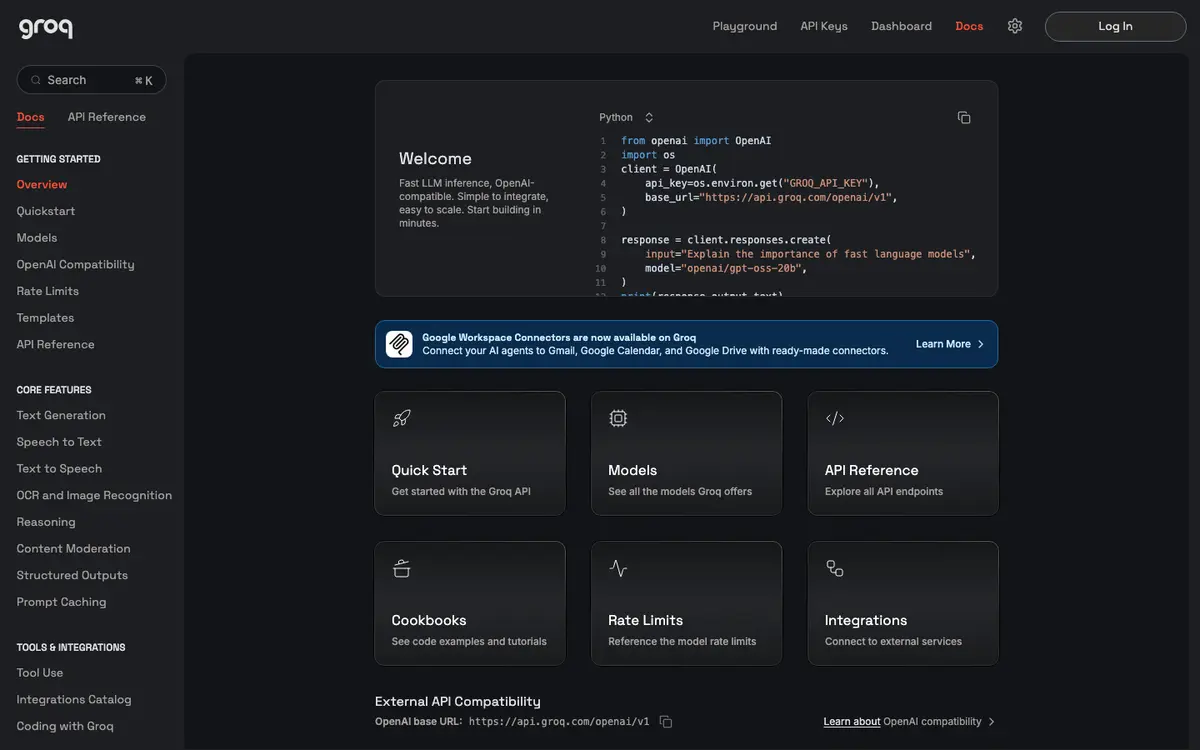Copy the OpenAI base URL
The image size is (1200, 750).
666,722
